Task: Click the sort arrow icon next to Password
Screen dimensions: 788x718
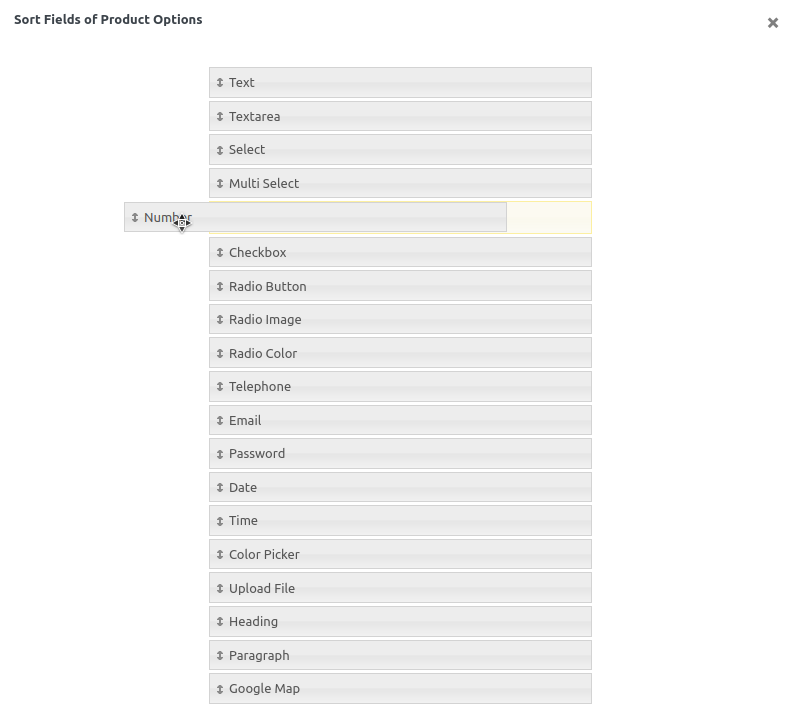Action: [x=220, y=454]
